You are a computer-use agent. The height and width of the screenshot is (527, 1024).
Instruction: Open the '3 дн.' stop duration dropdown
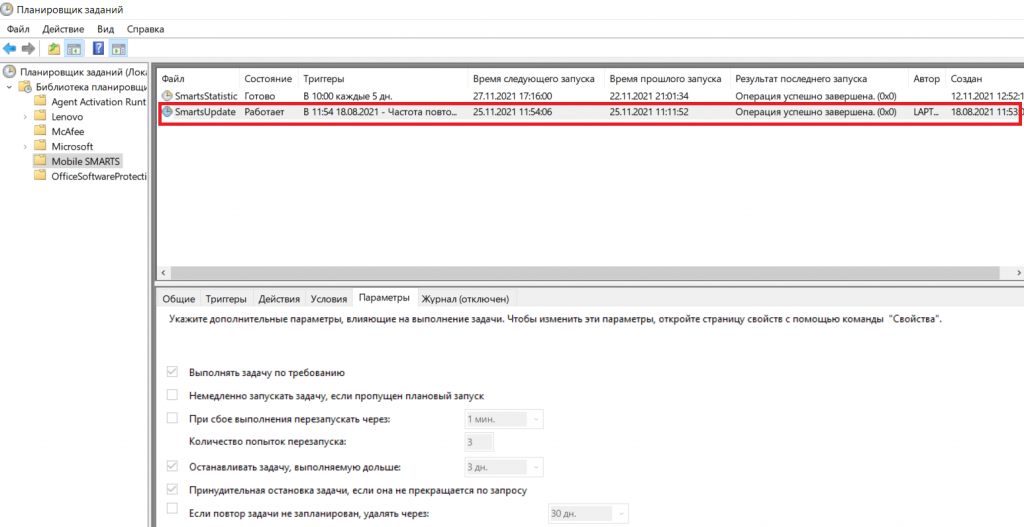(536, 468)
